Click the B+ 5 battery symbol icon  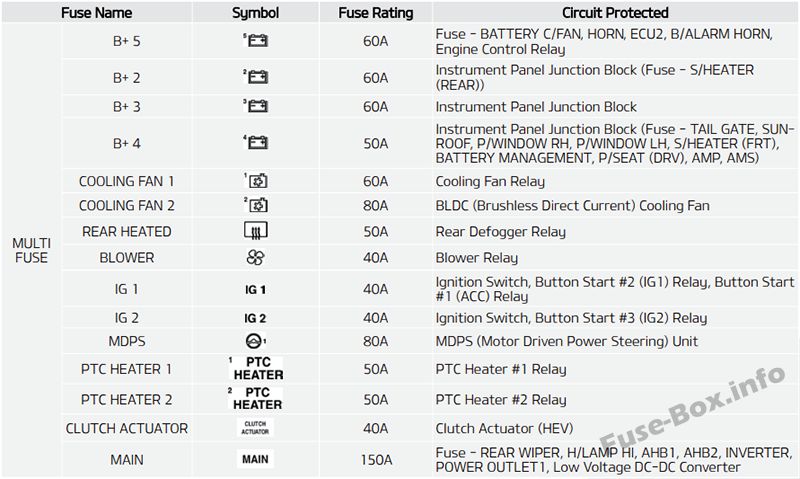pyautogui.click(x=256, y=40)
